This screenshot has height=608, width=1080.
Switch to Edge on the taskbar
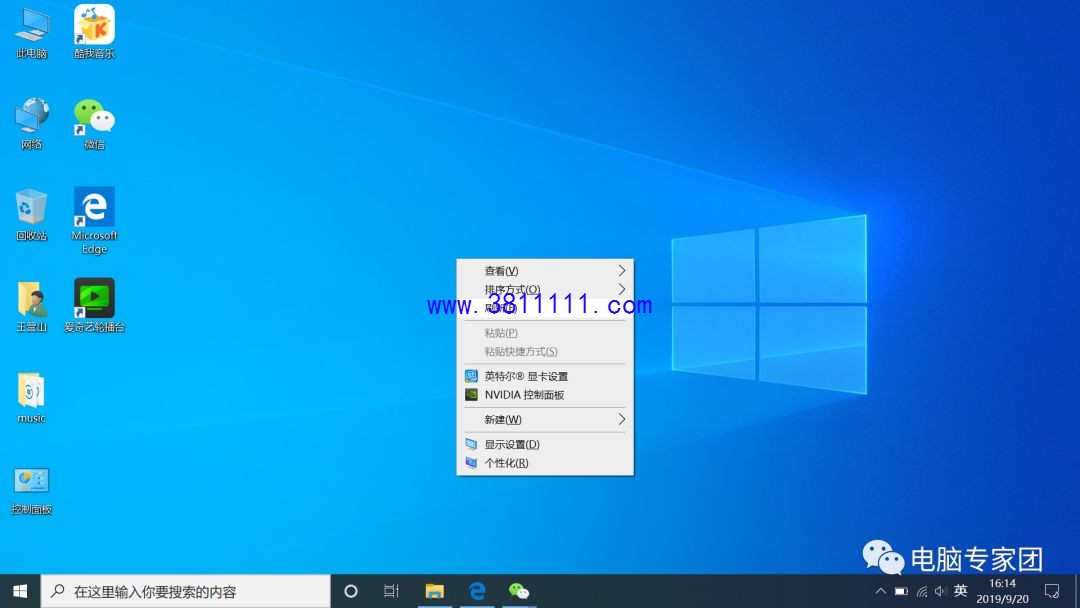477,591
